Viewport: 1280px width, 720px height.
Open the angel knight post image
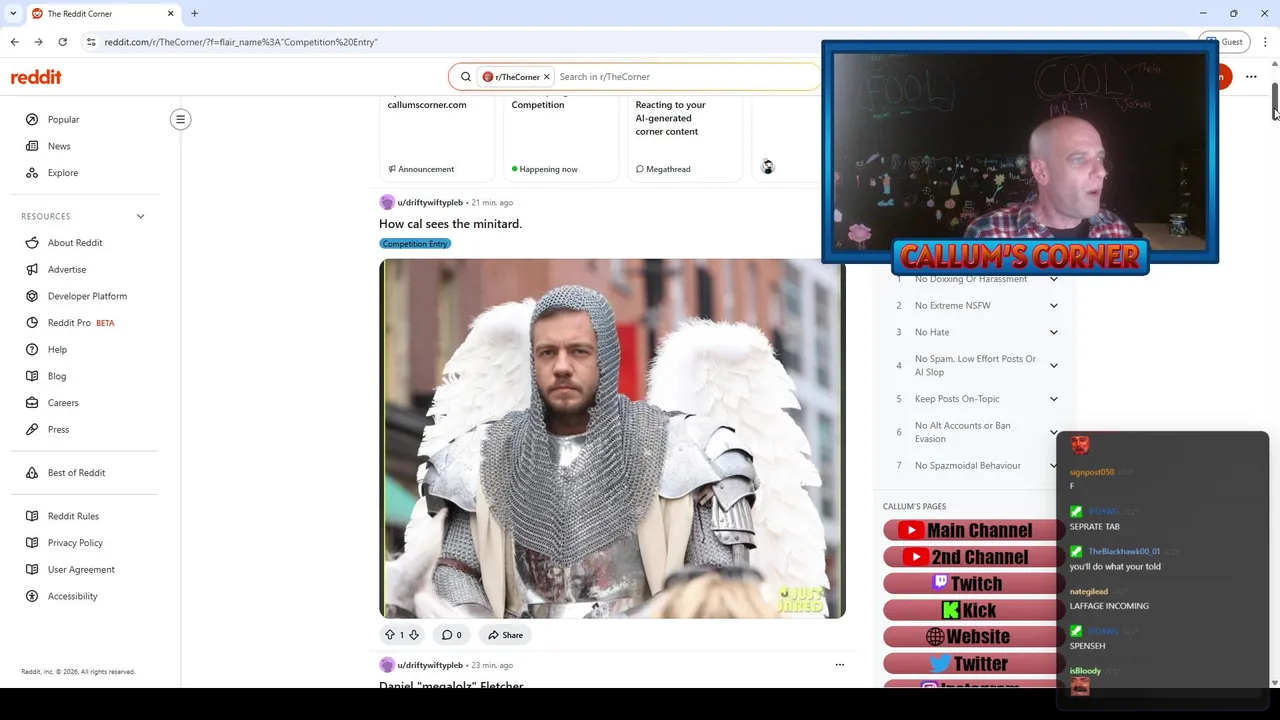click(612, 438)
